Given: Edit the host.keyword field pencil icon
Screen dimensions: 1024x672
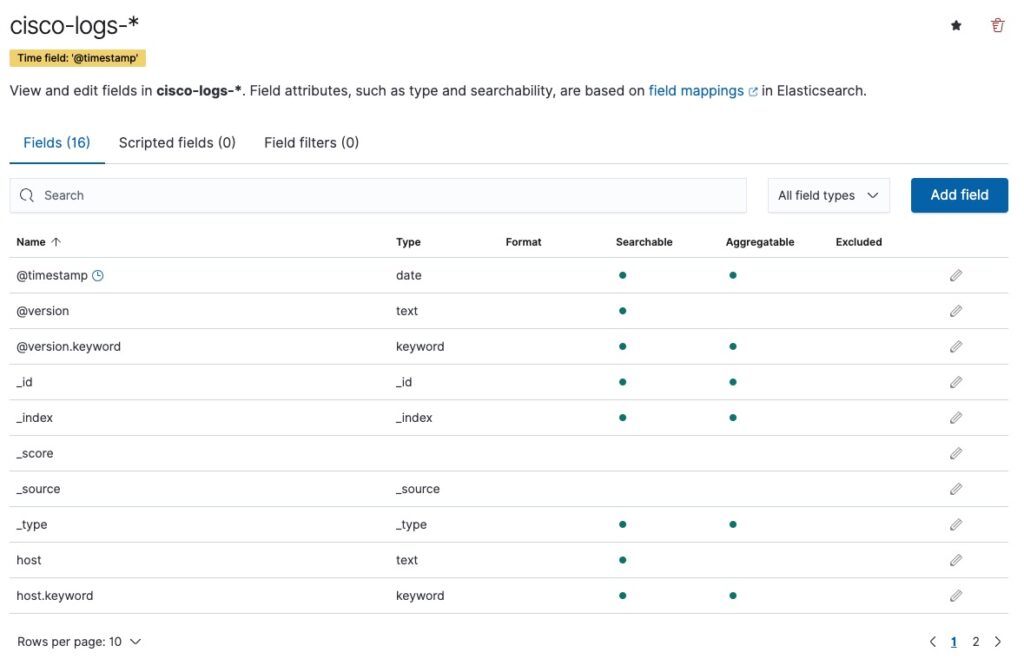Looking at the screenshot, I should 955,596.
